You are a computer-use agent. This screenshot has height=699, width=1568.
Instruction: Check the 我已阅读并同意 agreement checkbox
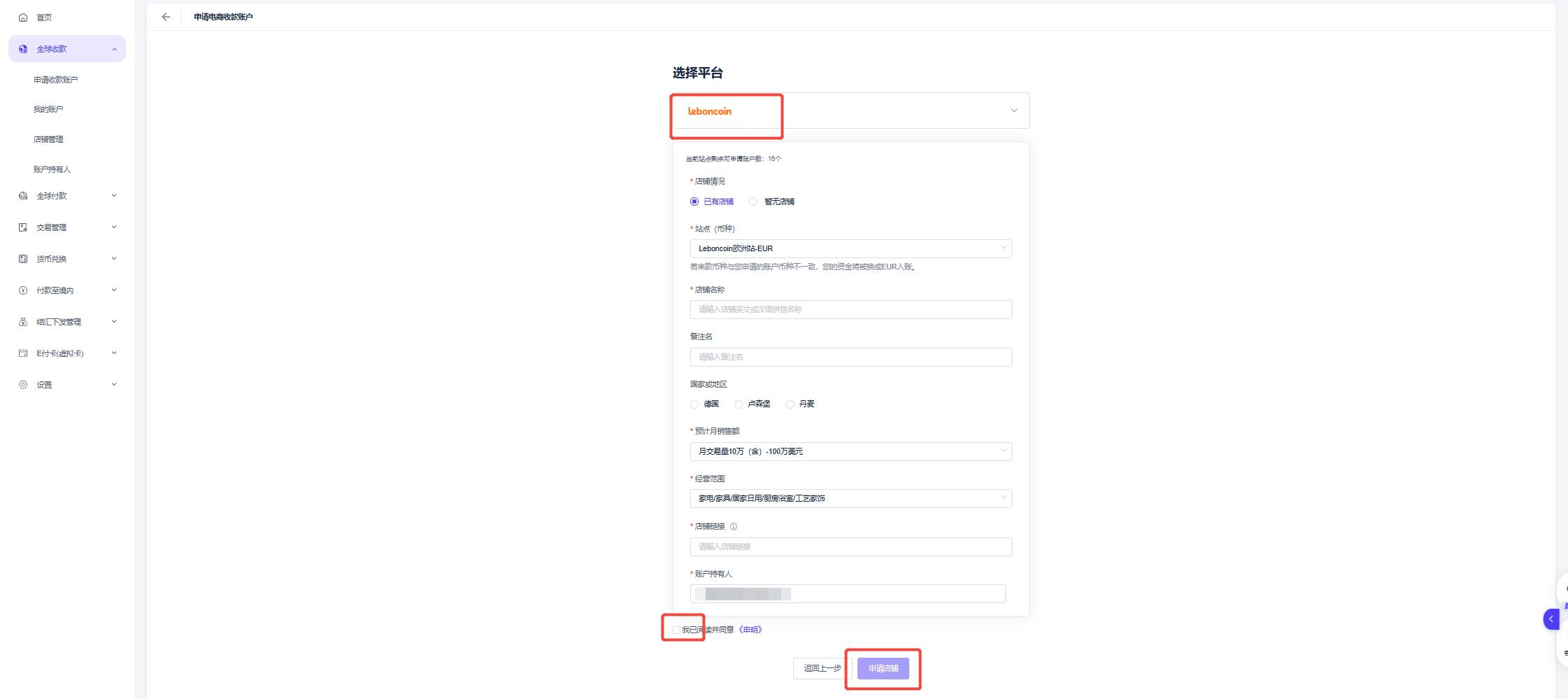click(676, 630)
